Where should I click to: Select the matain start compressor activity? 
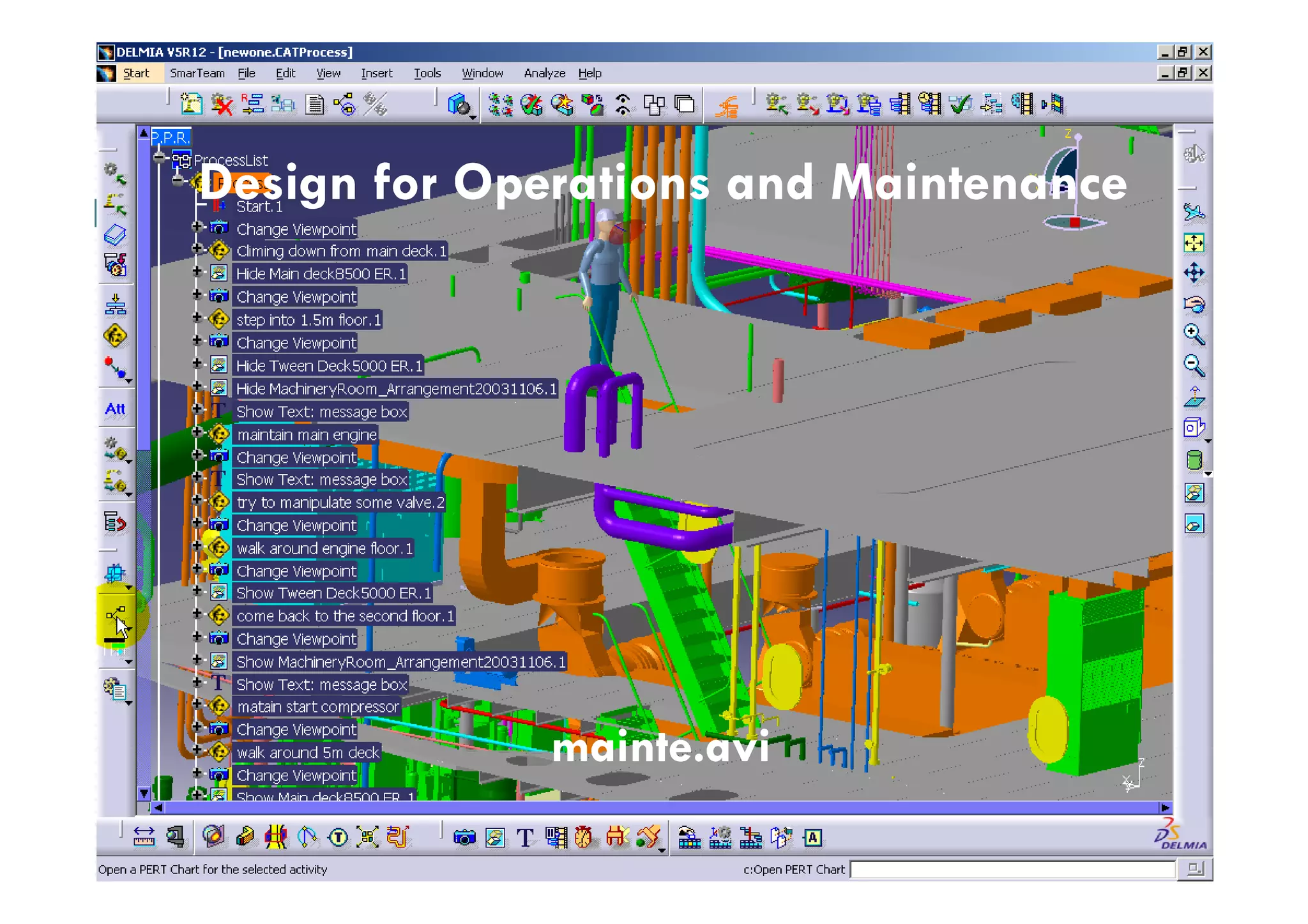point(317,707)
